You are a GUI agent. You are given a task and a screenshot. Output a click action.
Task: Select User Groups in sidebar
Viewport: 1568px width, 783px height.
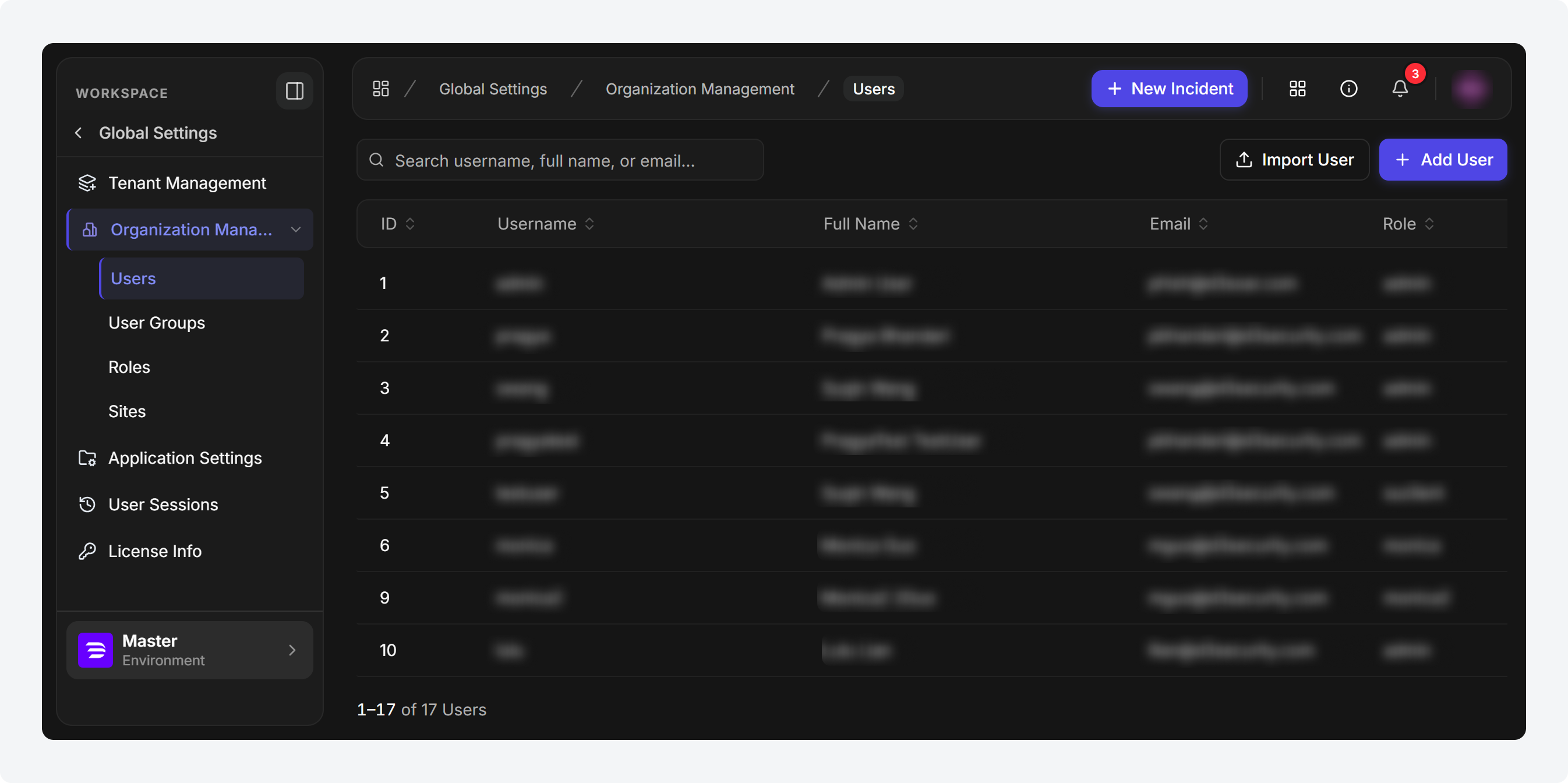[x=157, y=323]
